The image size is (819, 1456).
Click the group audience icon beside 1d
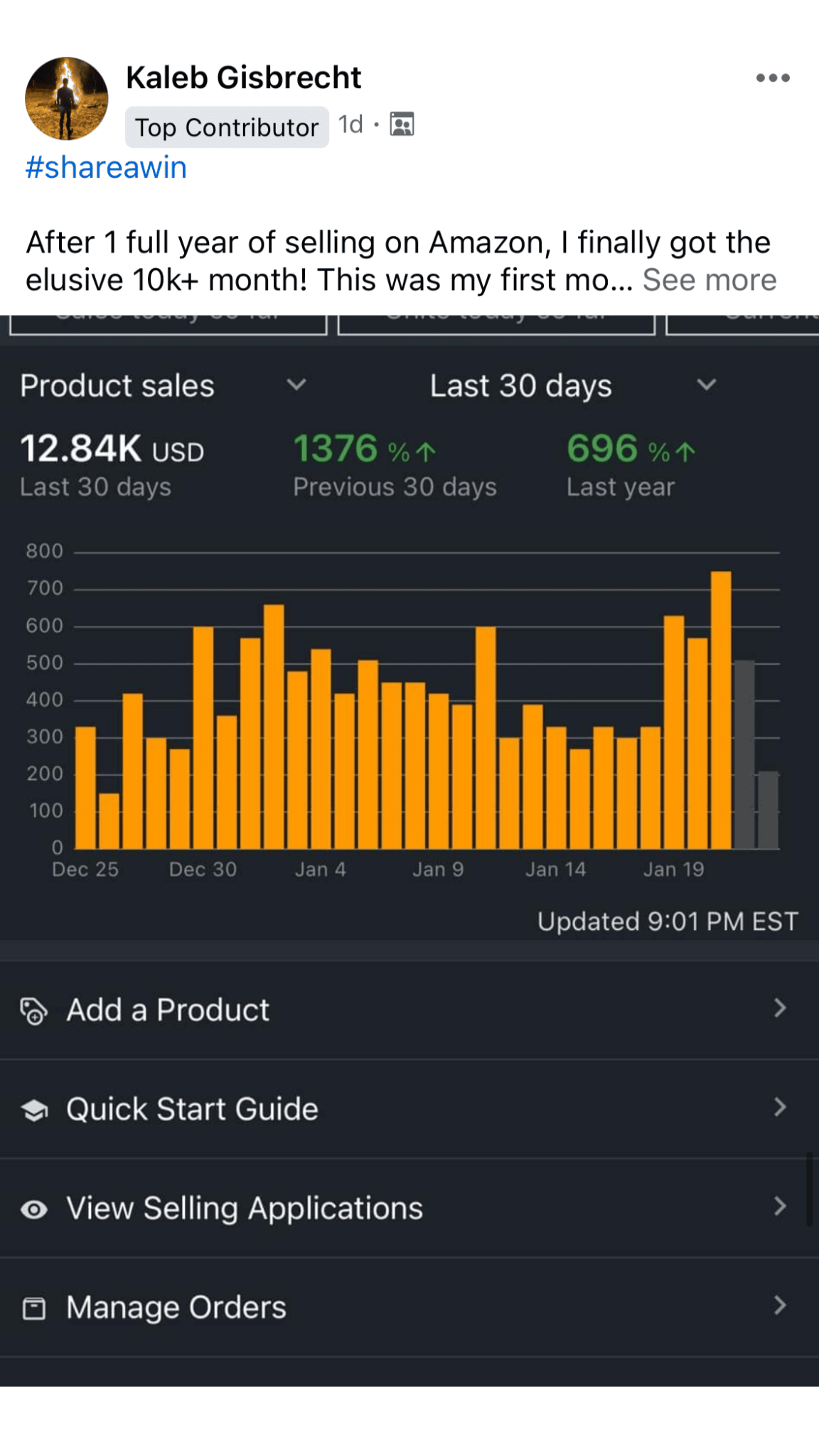pyautogui.click(x=402, y=124)
